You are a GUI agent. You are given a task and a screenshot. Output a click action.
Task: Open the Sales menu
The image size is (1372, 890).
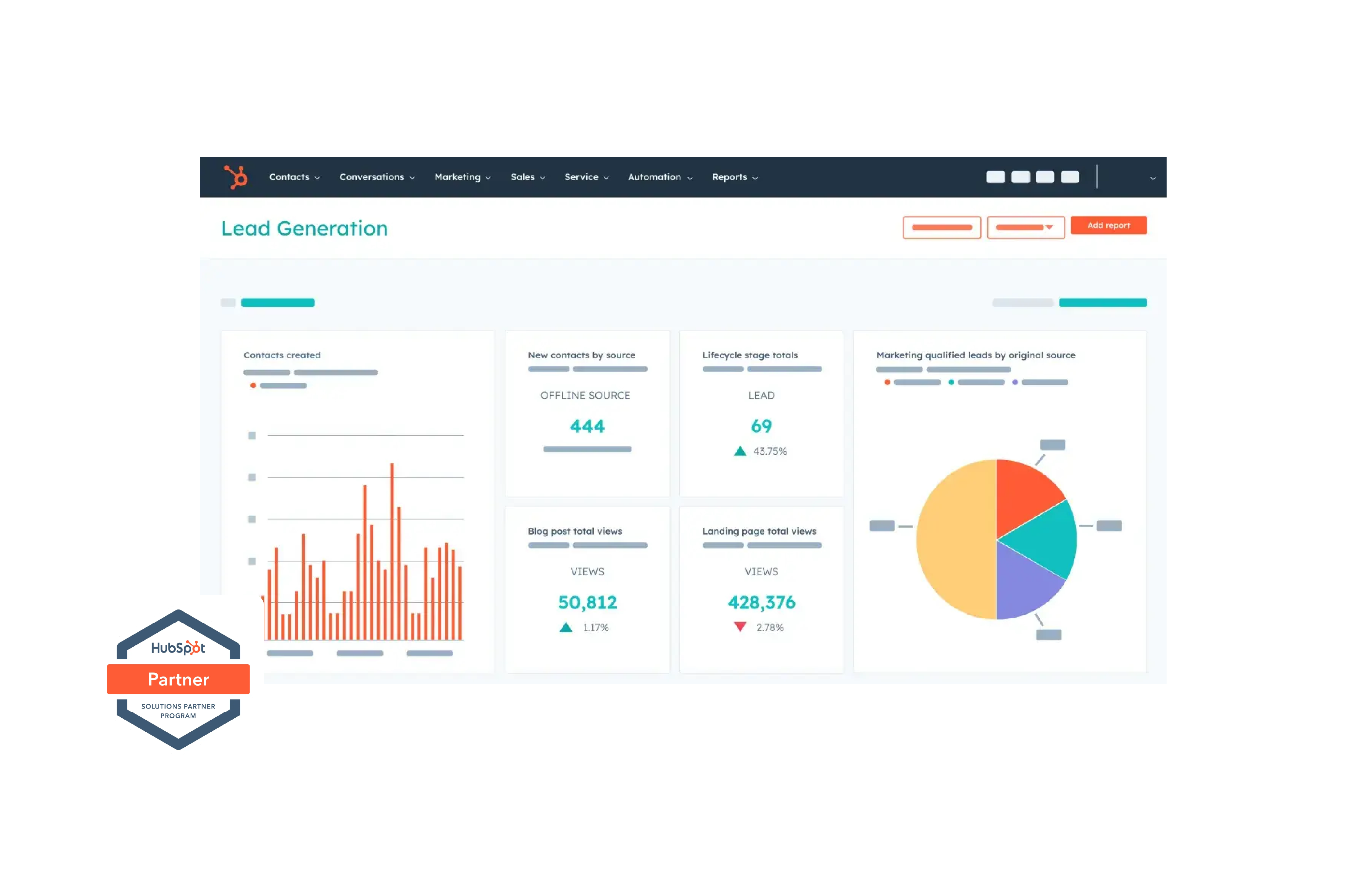click(x=527, y=177)
